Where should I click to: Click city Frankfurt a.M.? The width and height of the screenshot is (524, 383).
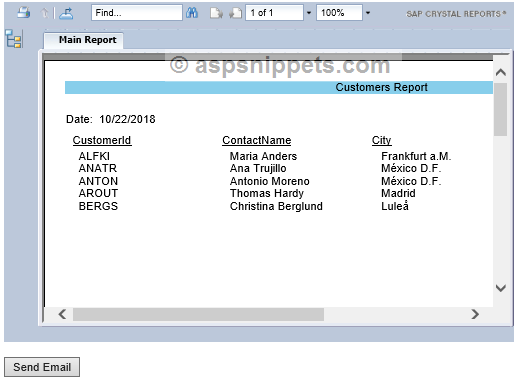(x=416, y=156)
